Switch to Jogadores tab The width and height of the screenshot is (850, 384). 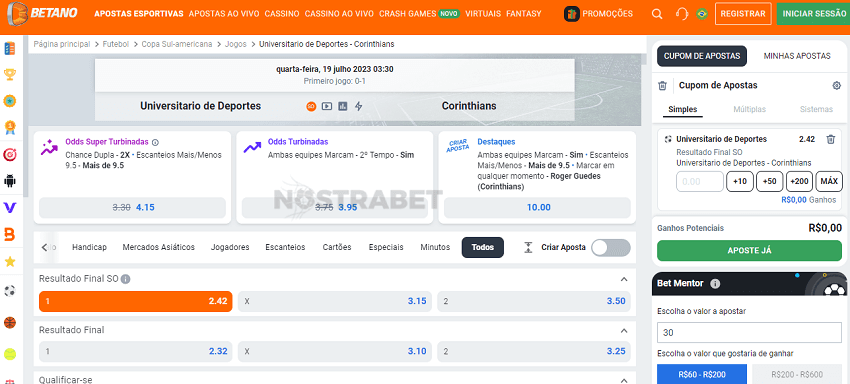click(230, 247)
